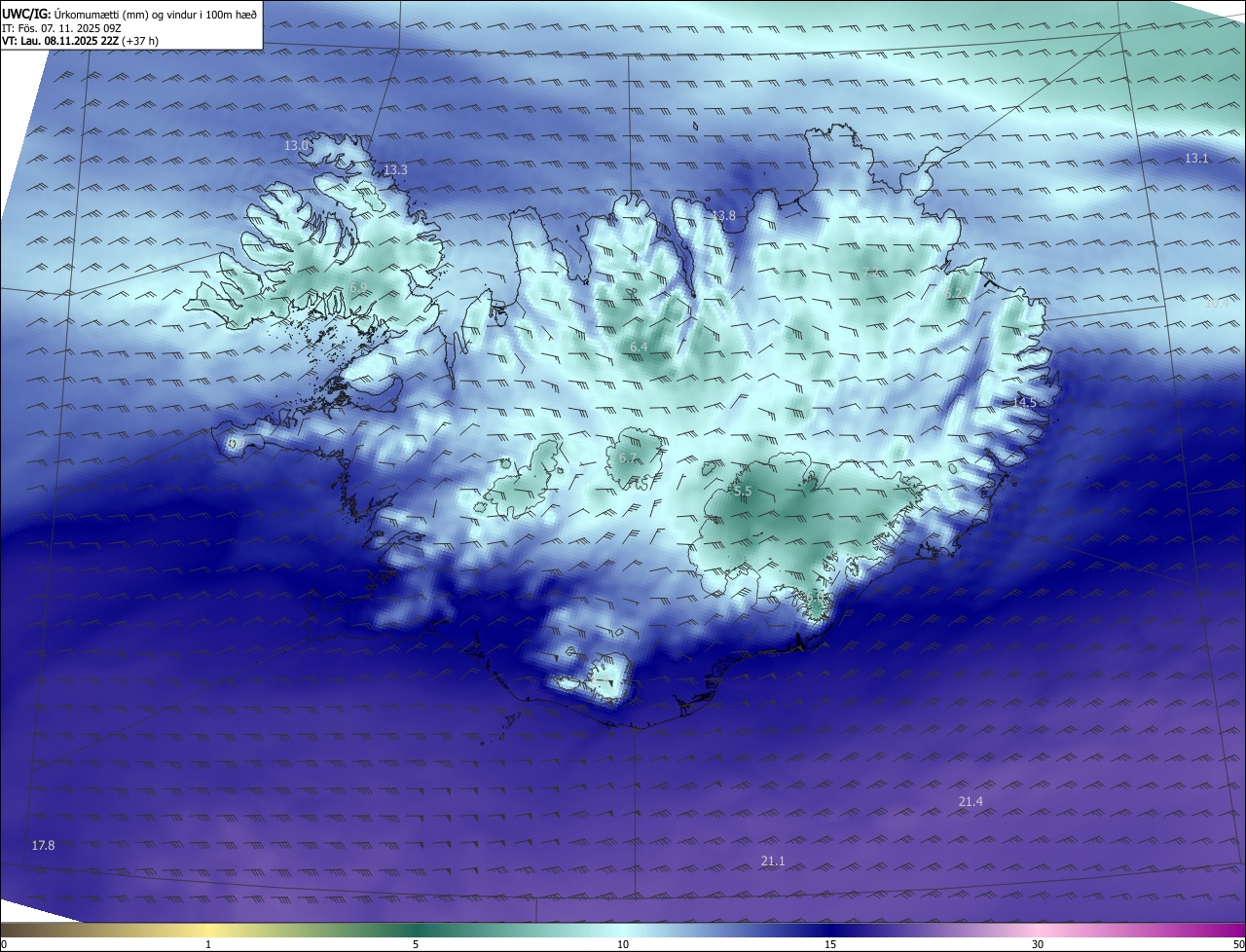Viewport: 1246px width, 952px height.
Task: Click the 13.1 value label
Action: coord(1196,158)
